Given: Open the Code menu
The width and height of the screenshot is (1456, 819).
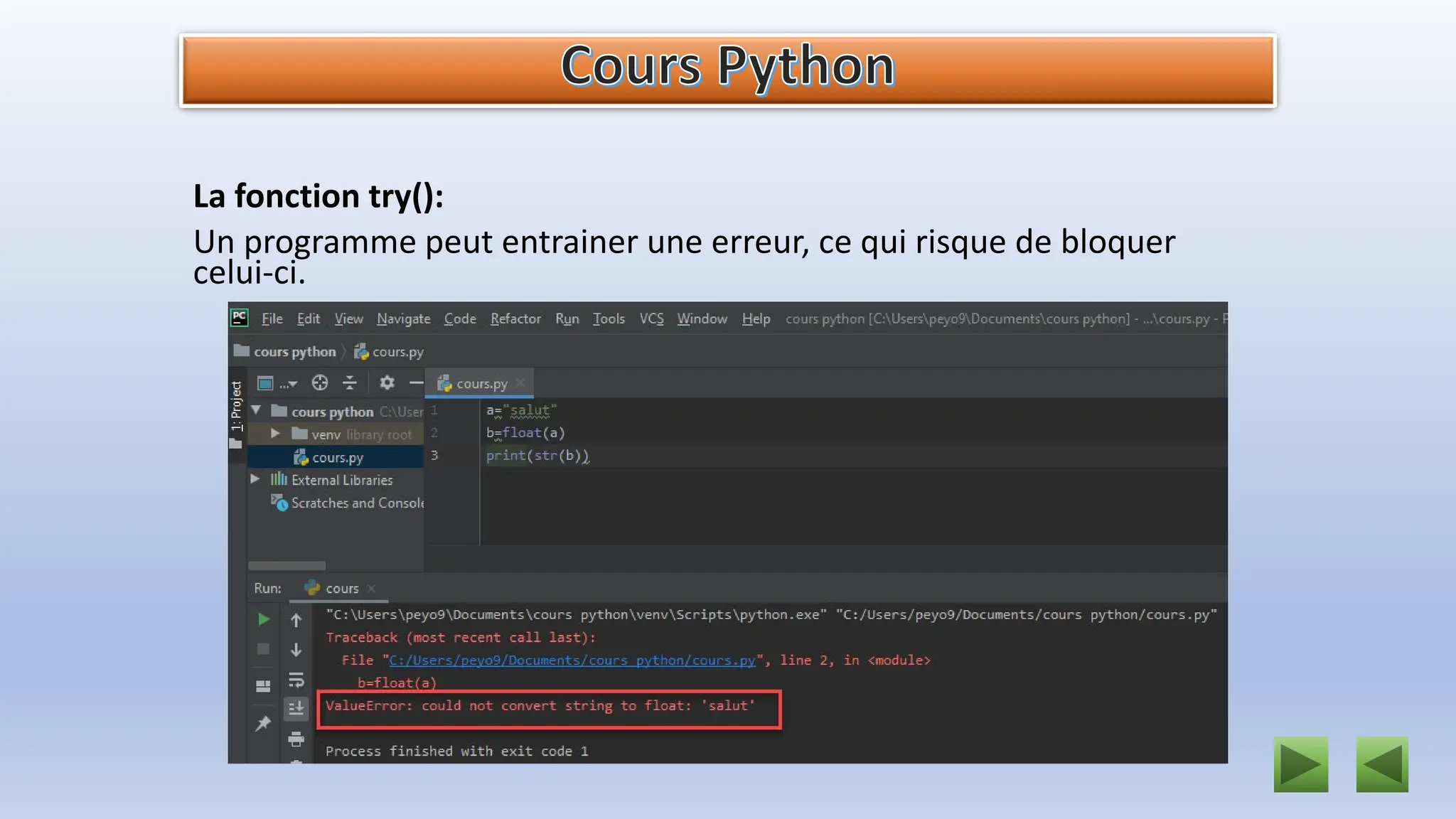Looking at the screenshot, I should pyautogui.click(x=460, y=318).
